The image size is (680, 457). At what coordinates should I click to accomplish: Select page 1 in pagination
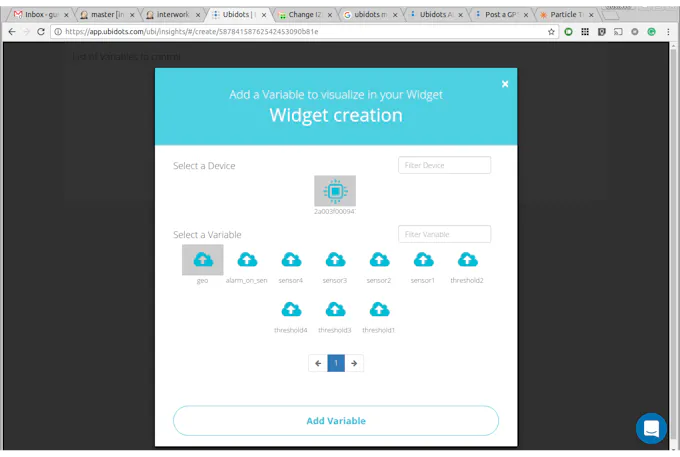pos(336,363)
